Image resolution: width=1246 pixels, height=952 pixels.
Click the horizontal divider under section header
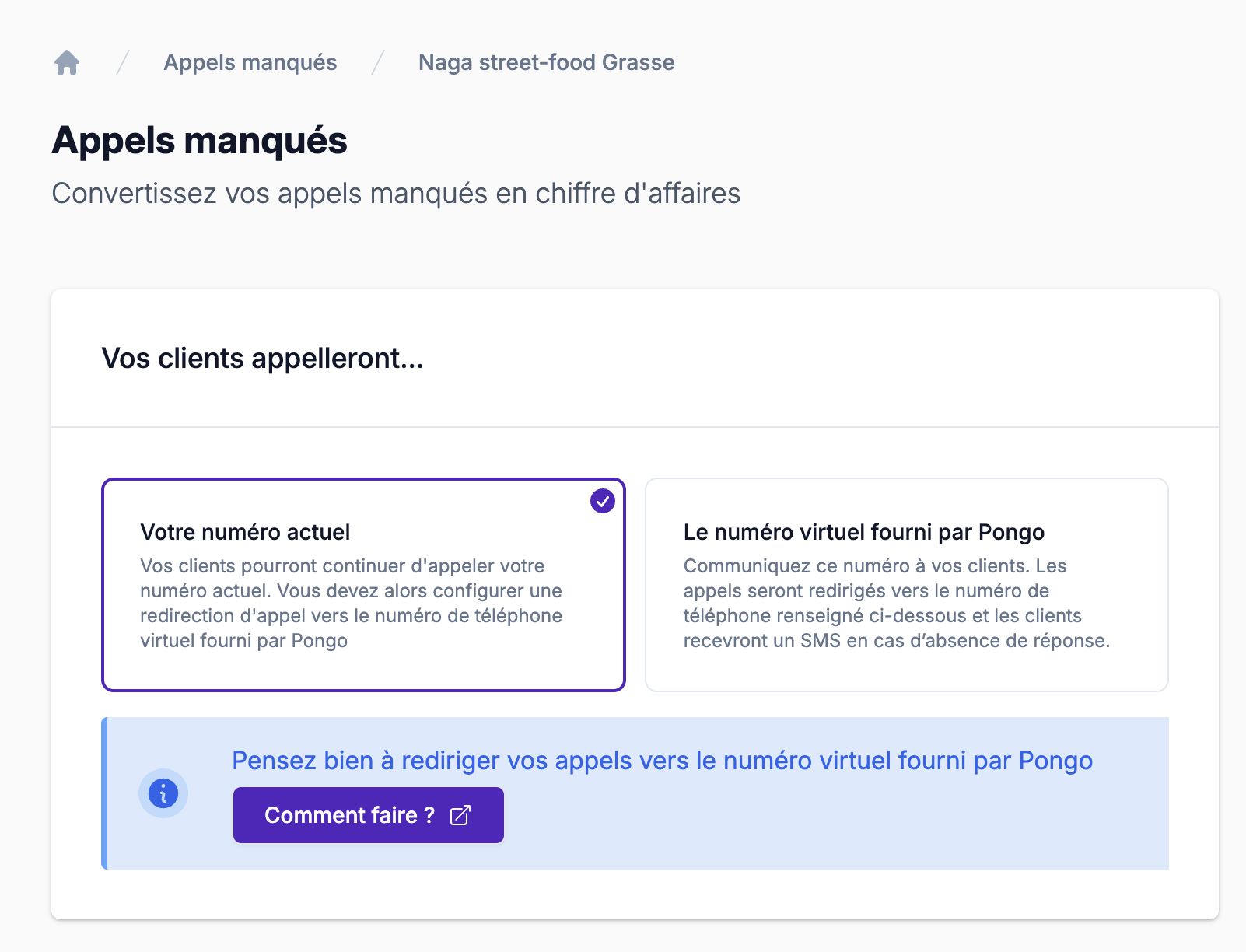(x=635, y=427)
